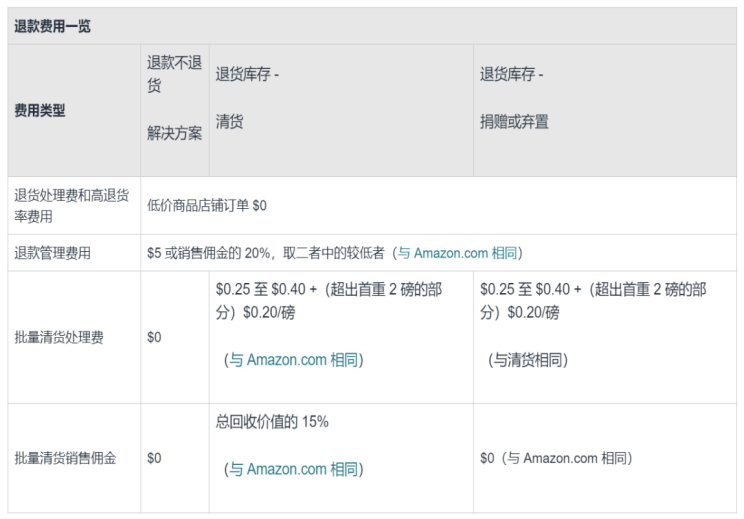
Task: Select the '批量清货销售佣金' row label
Action: (x=65, y=458)
